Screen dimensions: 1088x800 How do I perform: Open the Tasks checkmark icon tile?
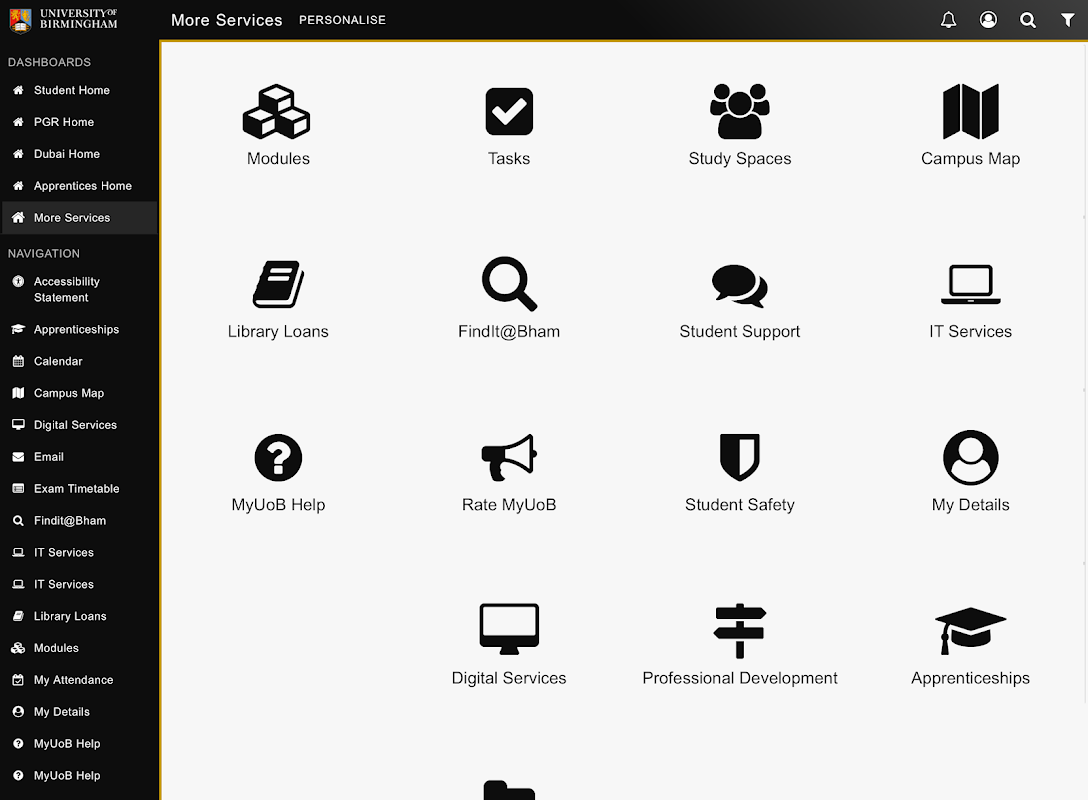(509, 112)
